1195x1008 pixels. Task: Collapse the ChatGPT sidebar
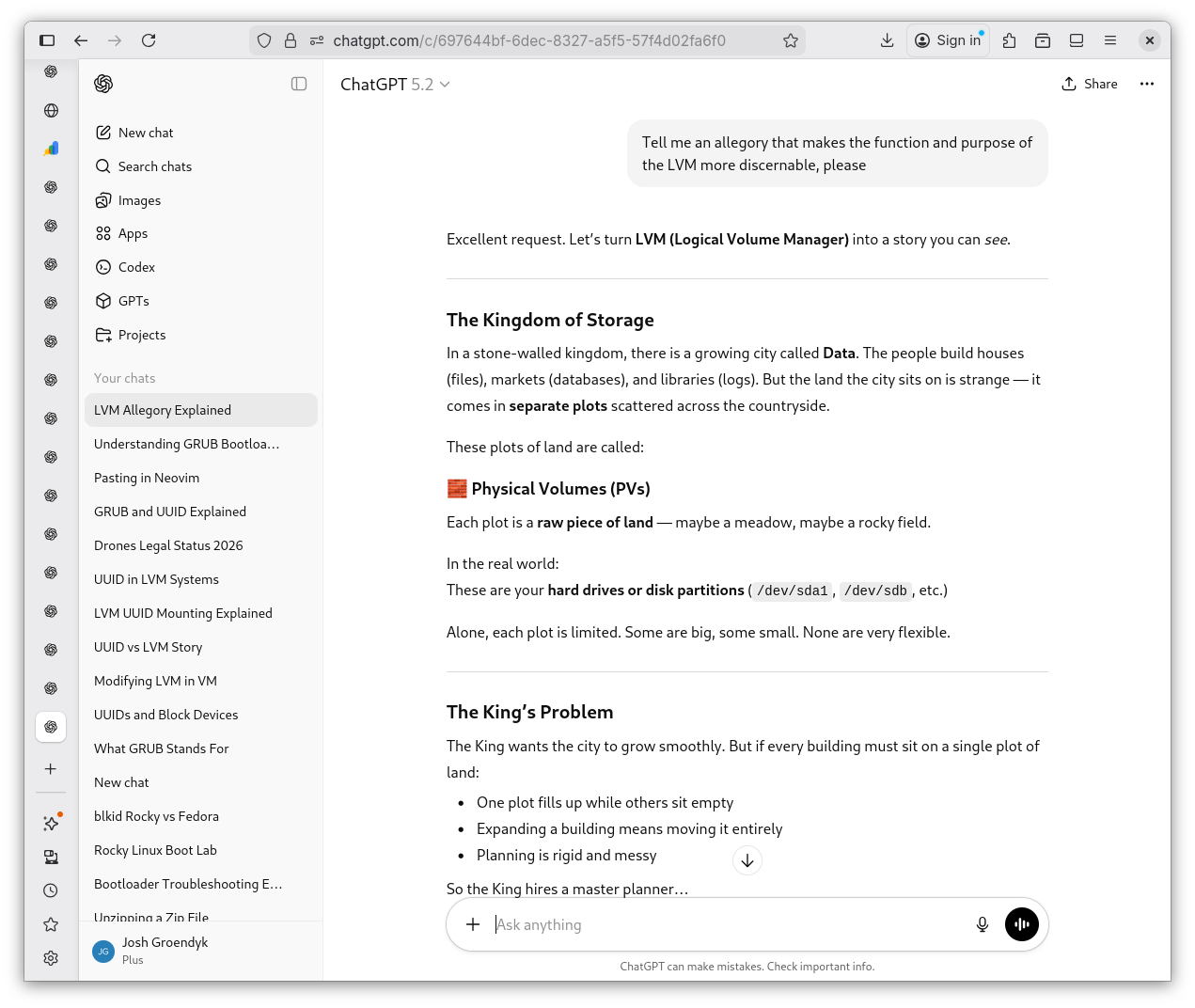tap(299, 84)
